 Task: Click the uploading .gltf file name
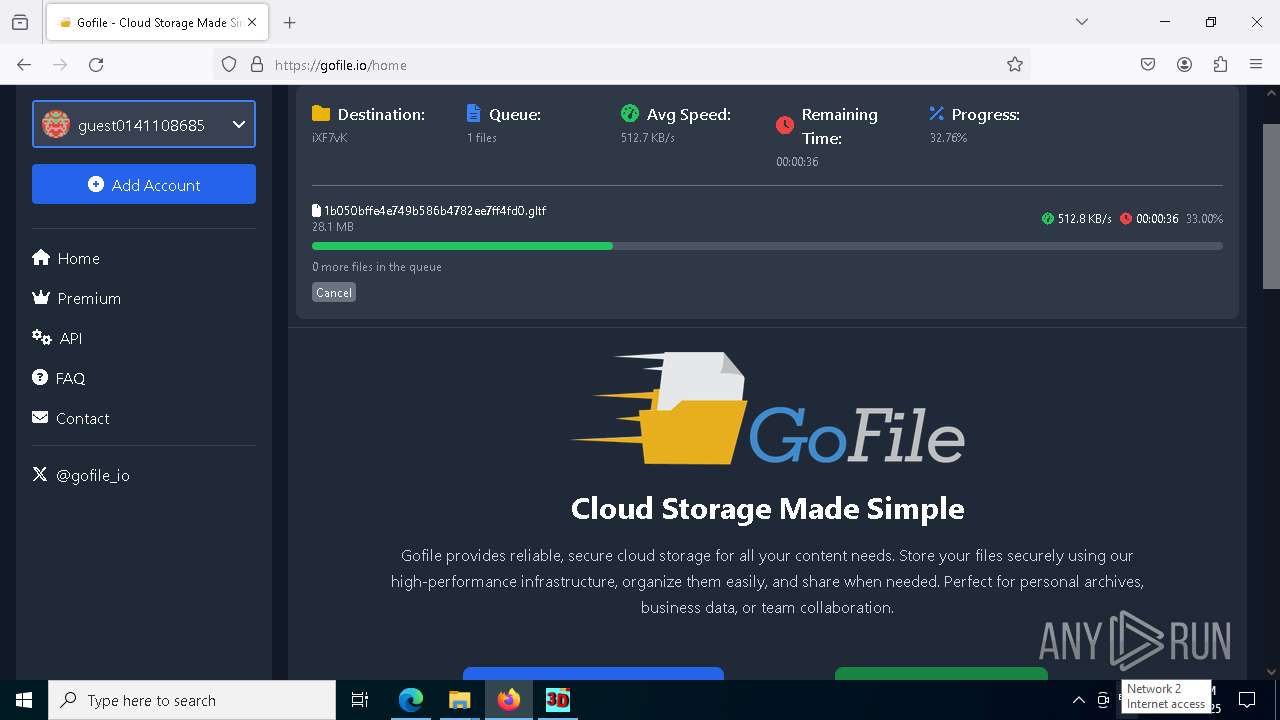[x=434, y=211]
